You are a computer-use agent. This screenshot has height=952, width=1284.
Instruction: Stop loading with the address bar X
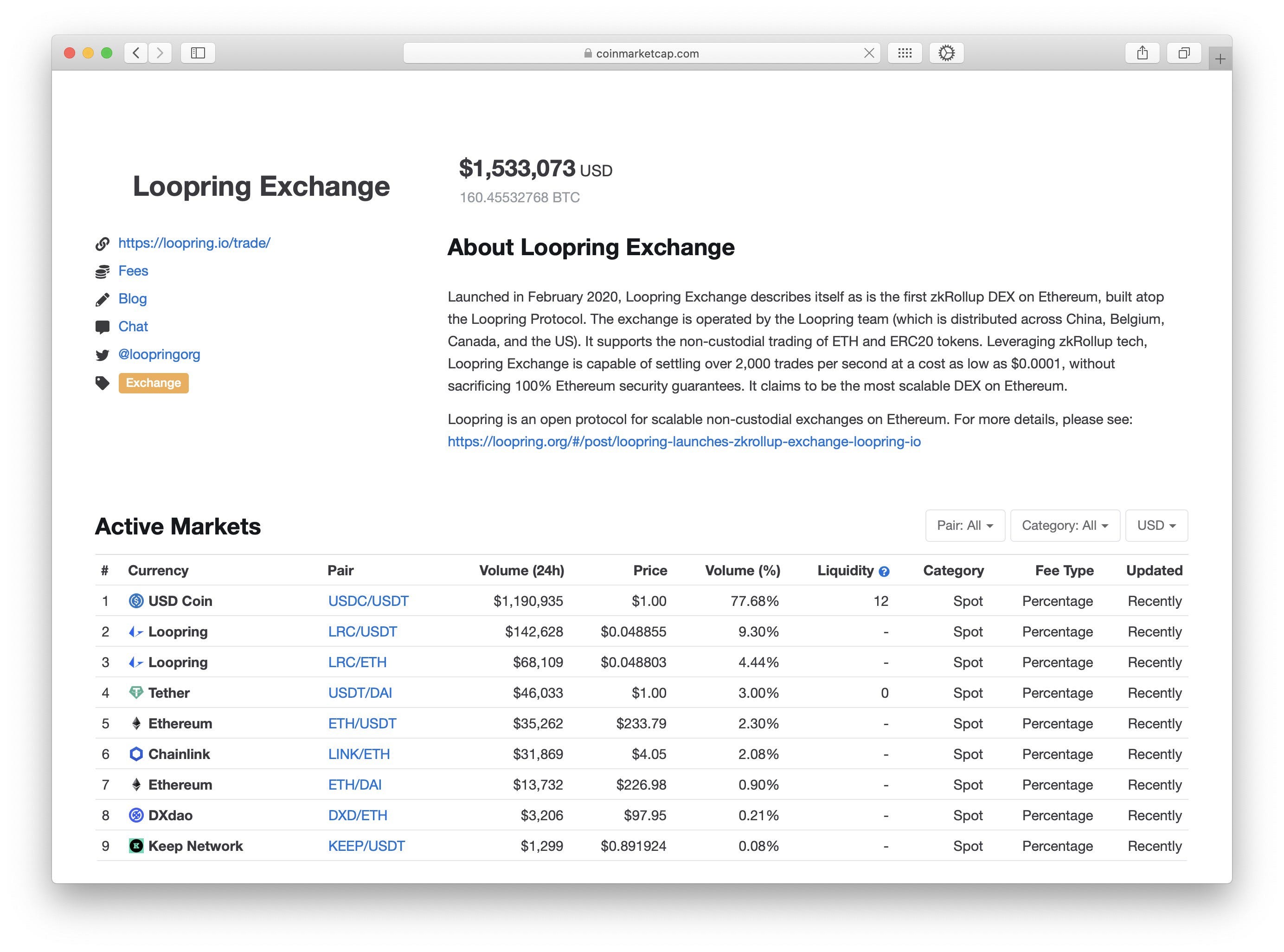pyautogui.click(x=869, y=53)
